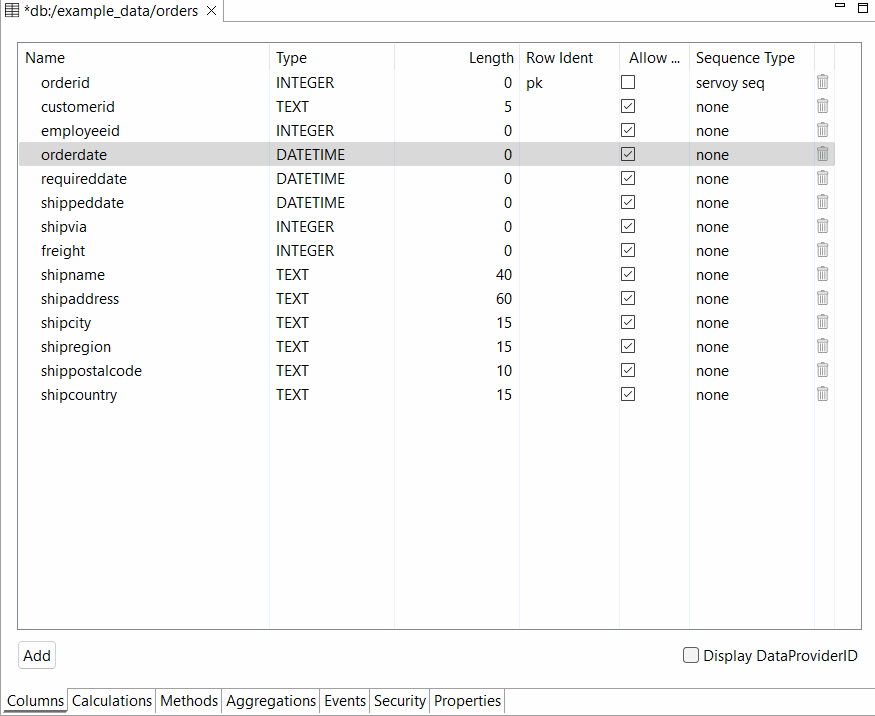Toggle the Display DataProviderID checkbox
Screen dimensions: 875x716
pos(691,656)
